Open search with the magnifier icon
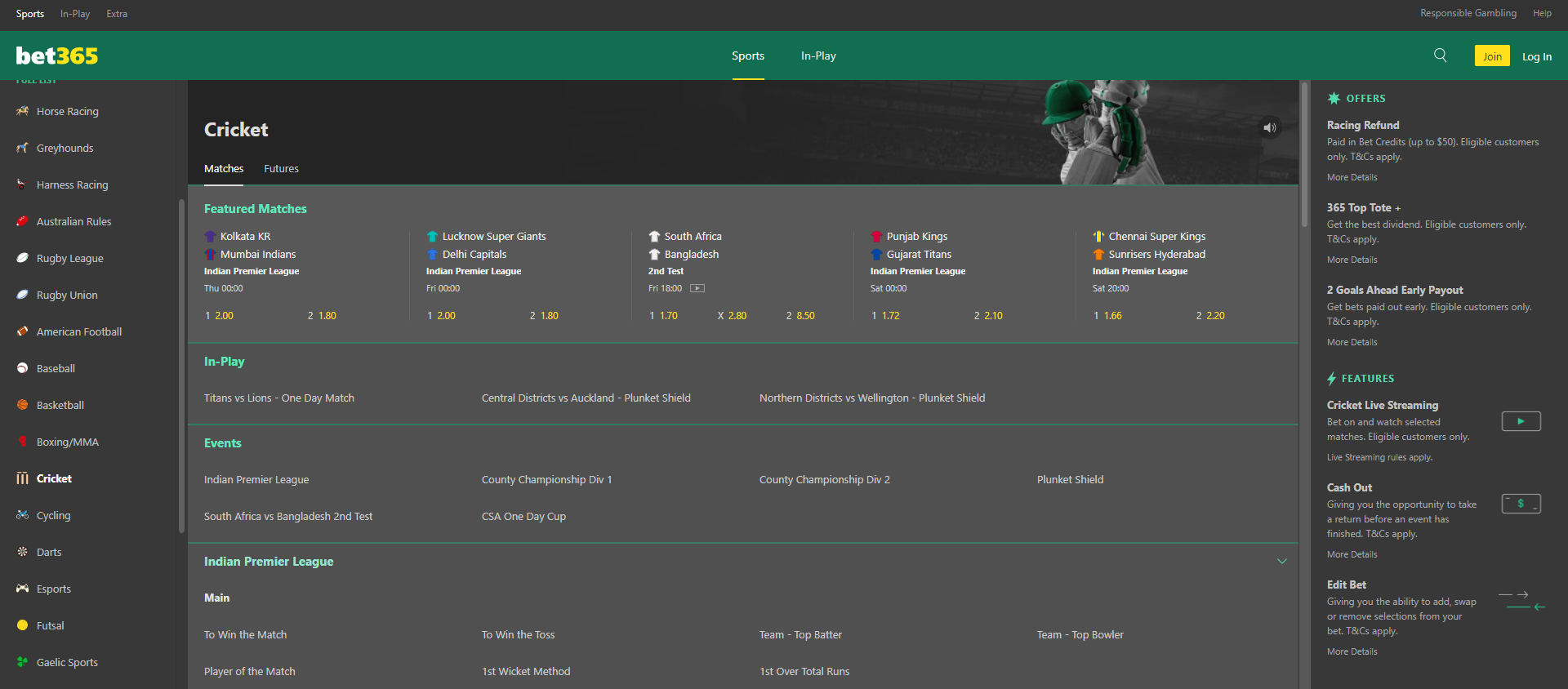 coord(1441,56)
